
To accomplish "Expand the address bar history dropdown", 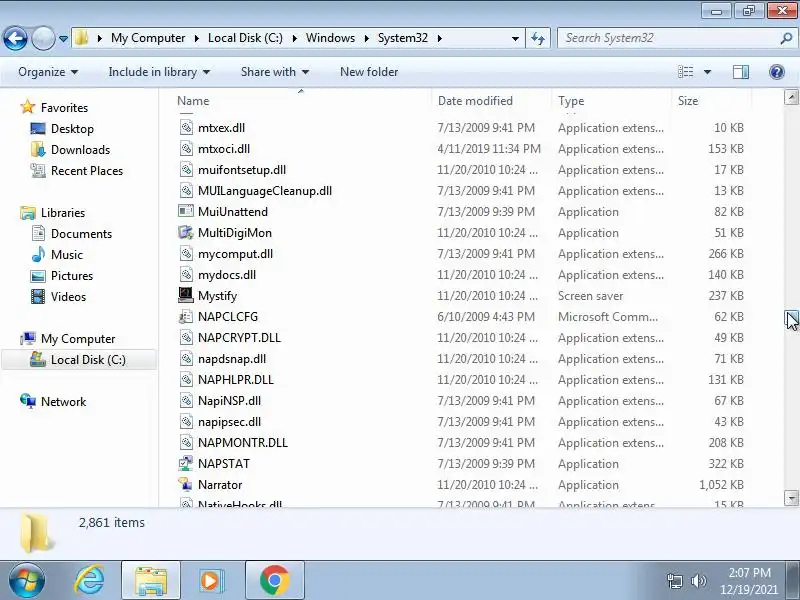I will tap(515, 39).
